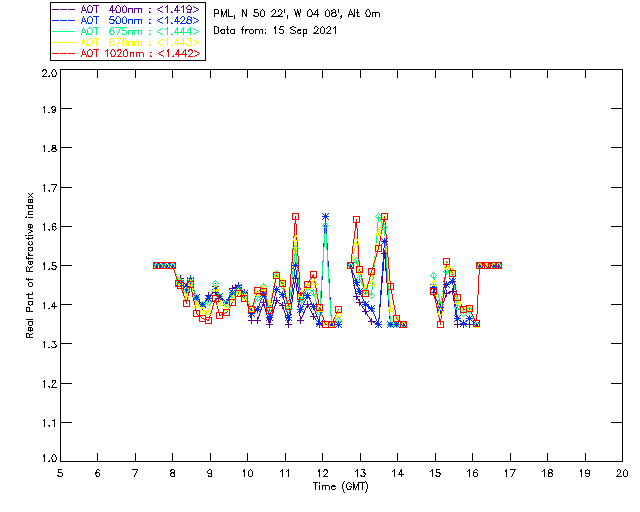
Task: Click the x-axis tick label 5
Action: (x=60, y=473)
